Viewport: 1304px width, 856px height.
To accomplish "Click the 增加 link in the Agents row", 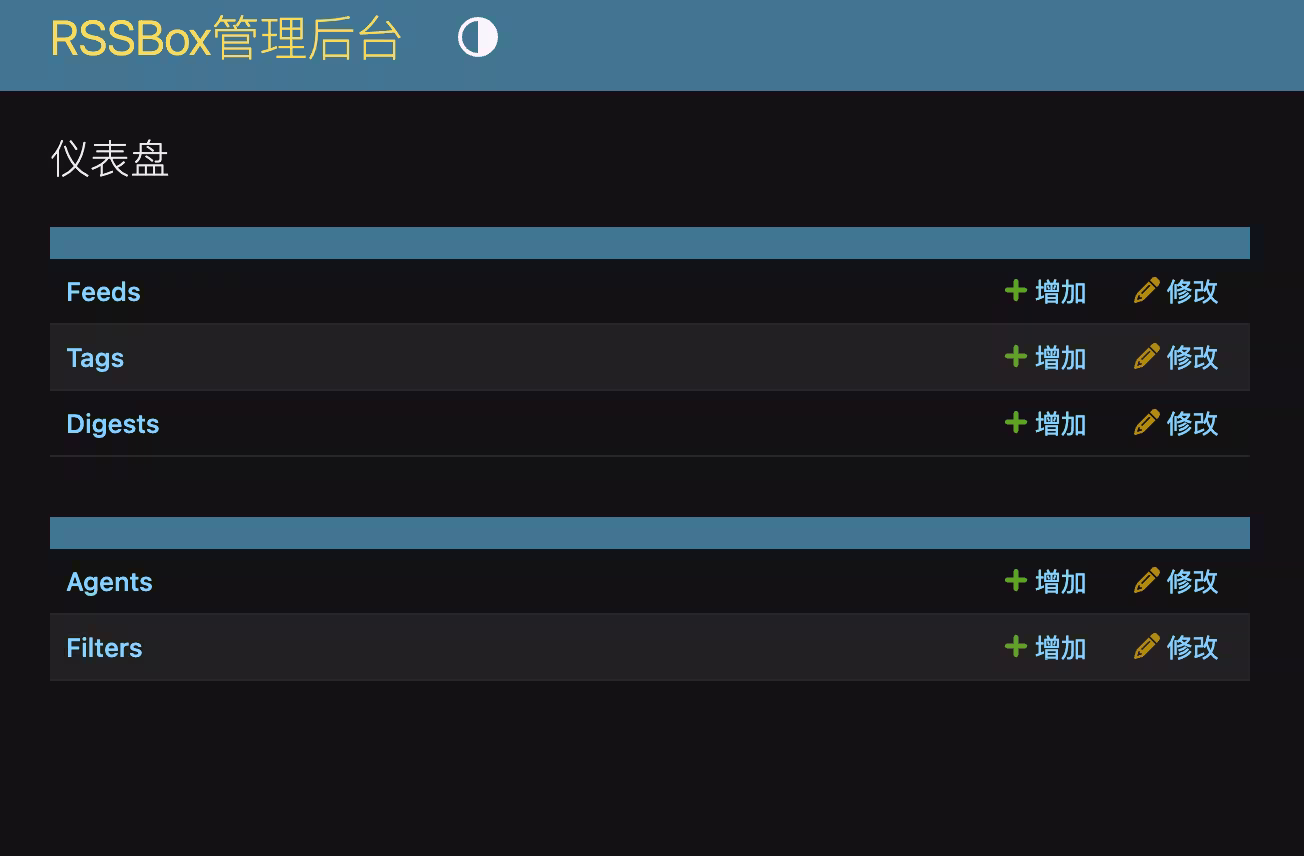I will pyautogui.click(x=1060, y=581).
